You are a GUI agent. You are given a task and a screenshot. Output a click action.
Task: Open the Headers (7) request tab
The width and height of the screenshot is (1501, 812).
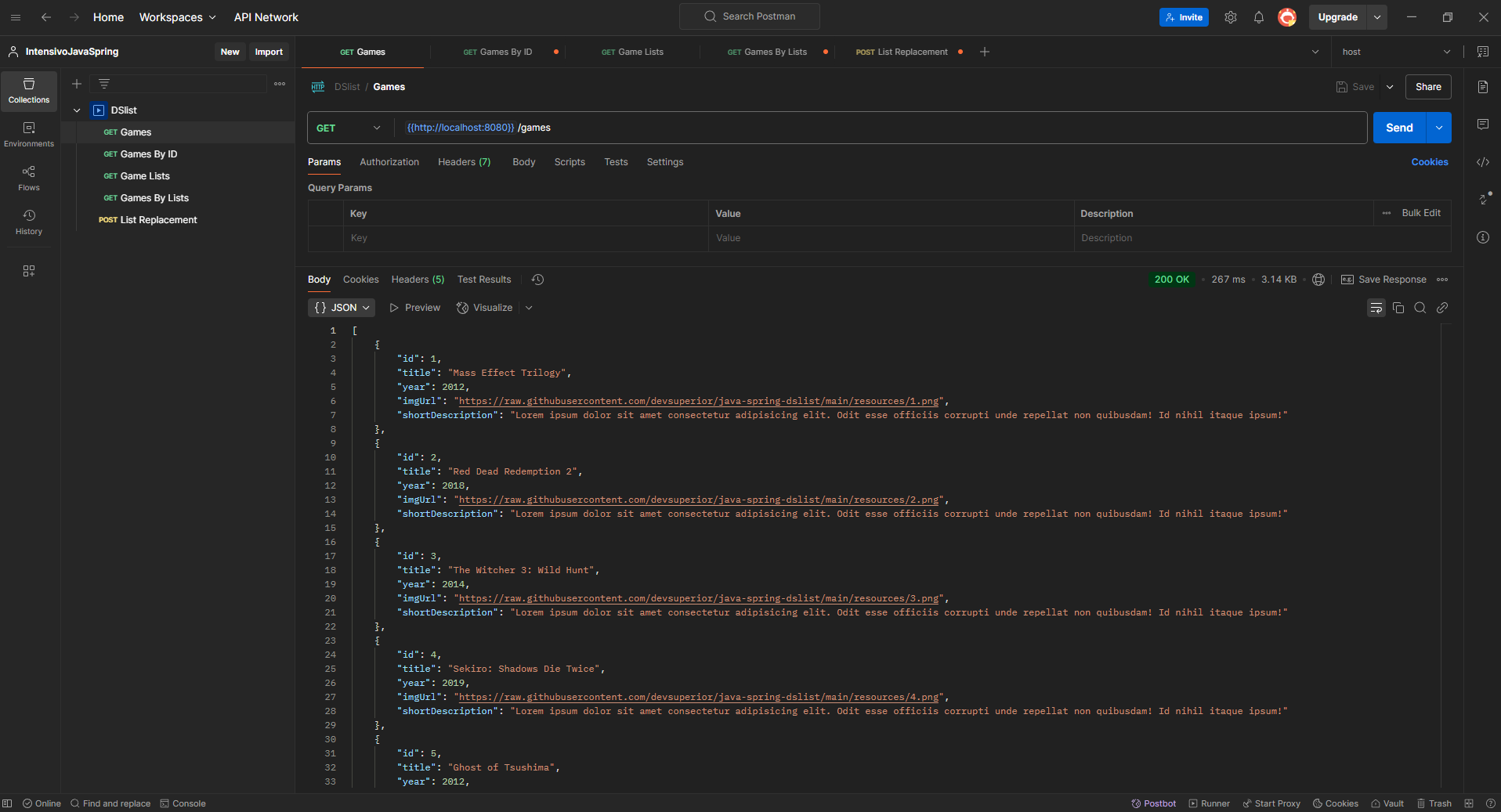(x=464, y=162)
